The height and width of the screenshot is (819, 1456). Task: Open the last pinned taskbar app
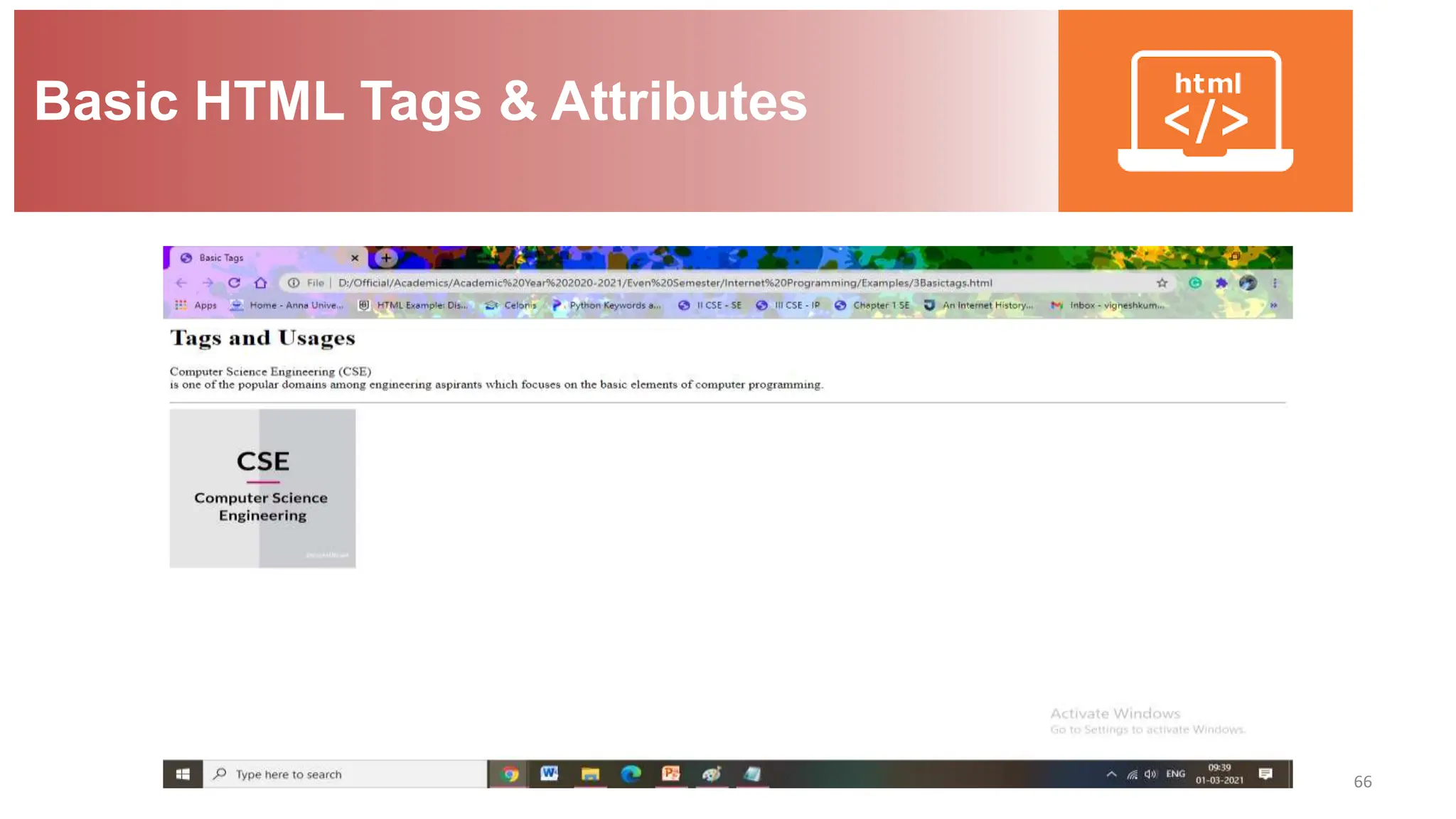click(752, 774)
